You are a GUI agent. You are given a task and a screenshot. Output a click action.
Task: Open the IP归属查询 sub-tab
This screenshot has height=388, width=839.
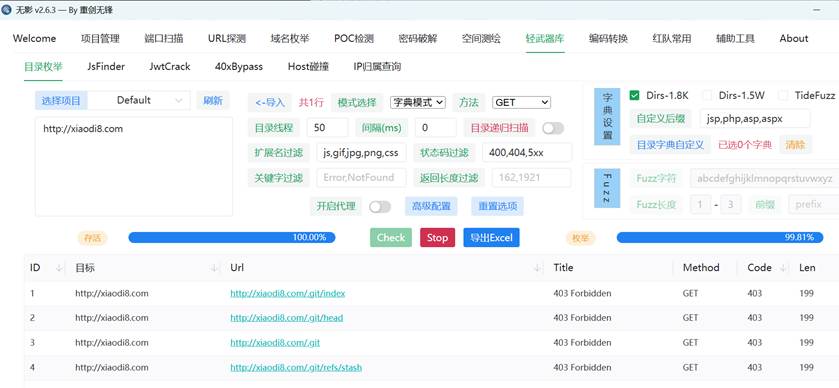pos(377,67)
